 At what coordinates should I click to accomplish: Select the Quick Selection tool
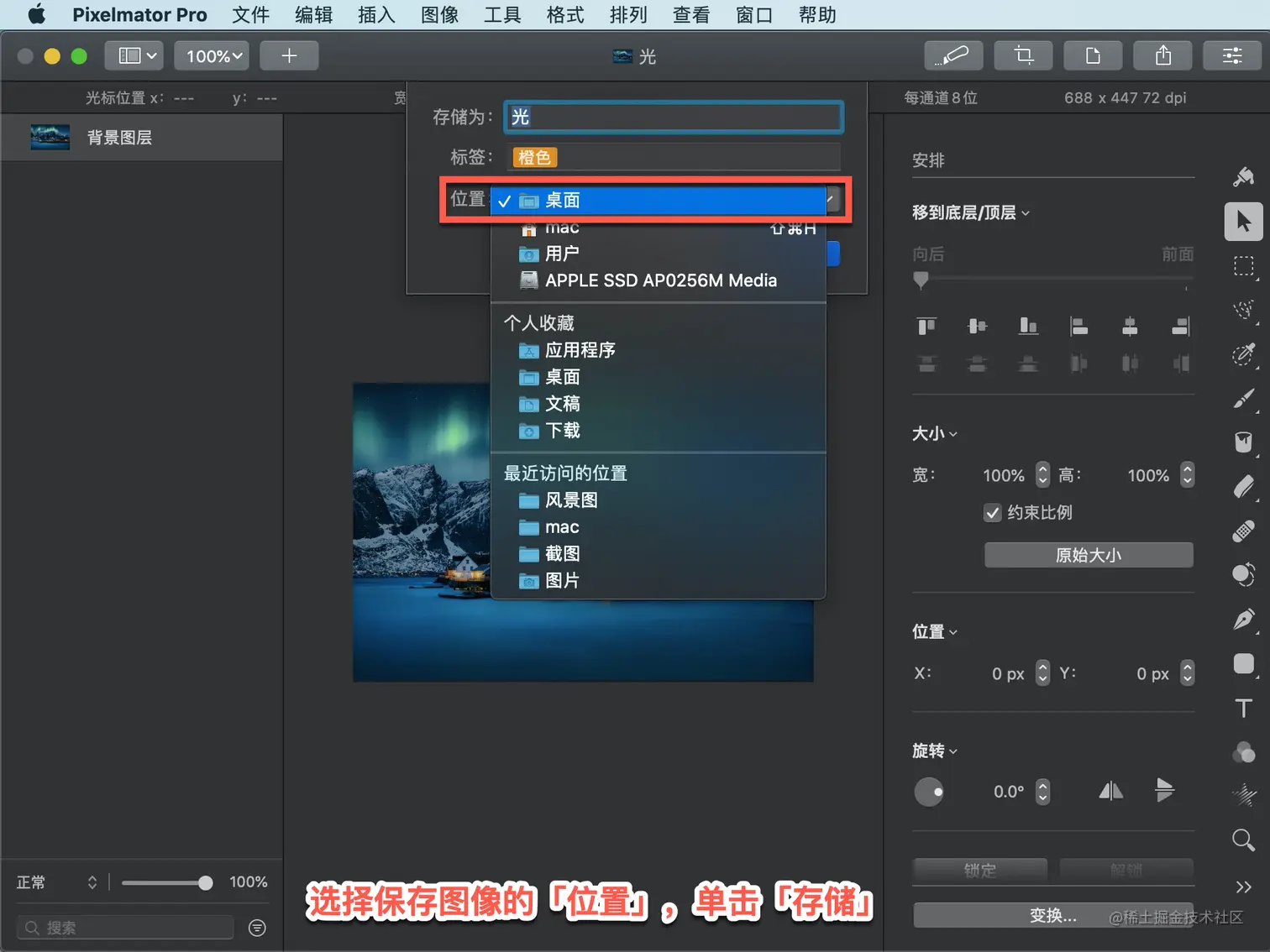point(1244,310)
